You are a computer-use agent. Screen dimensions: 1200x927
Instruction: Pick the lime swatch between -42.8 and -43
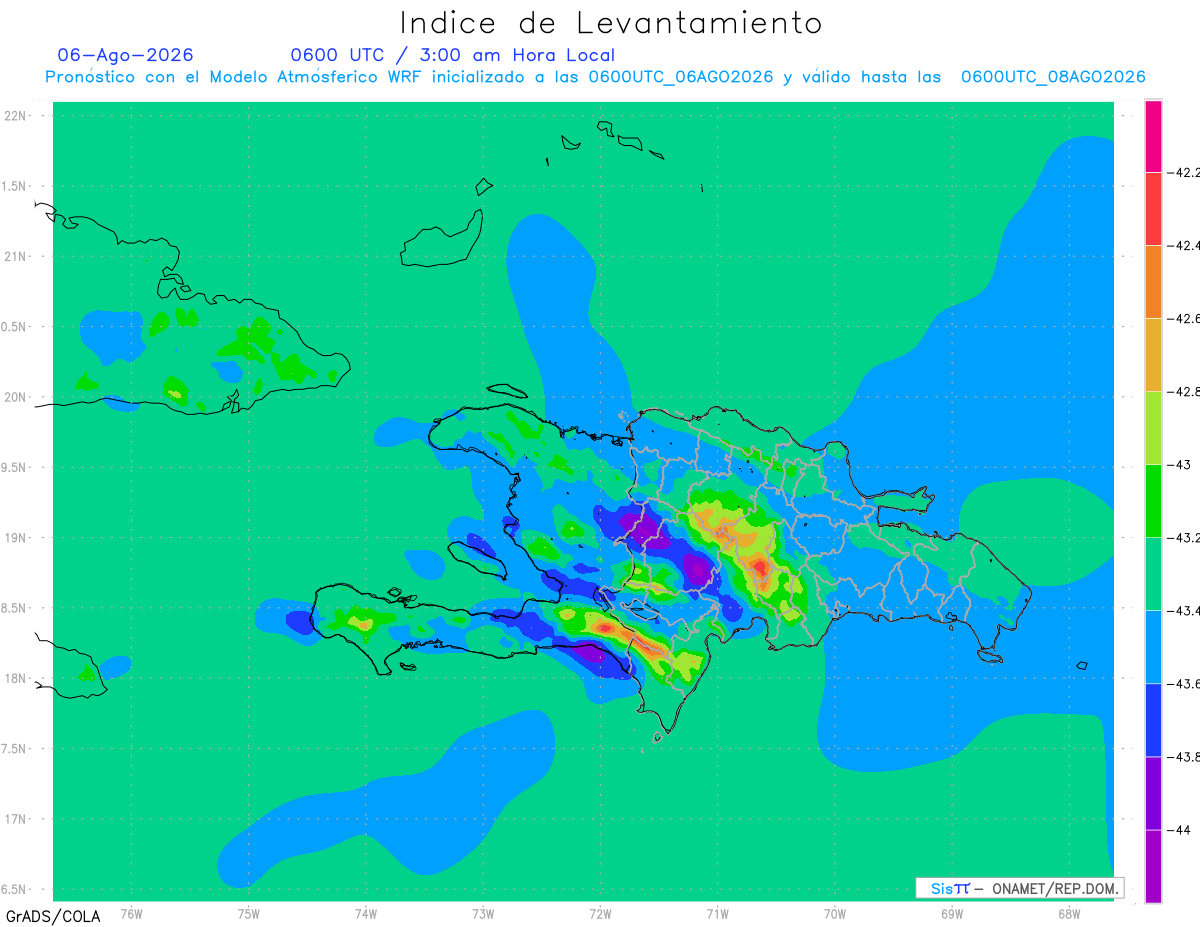click(x=1153, y=428)
